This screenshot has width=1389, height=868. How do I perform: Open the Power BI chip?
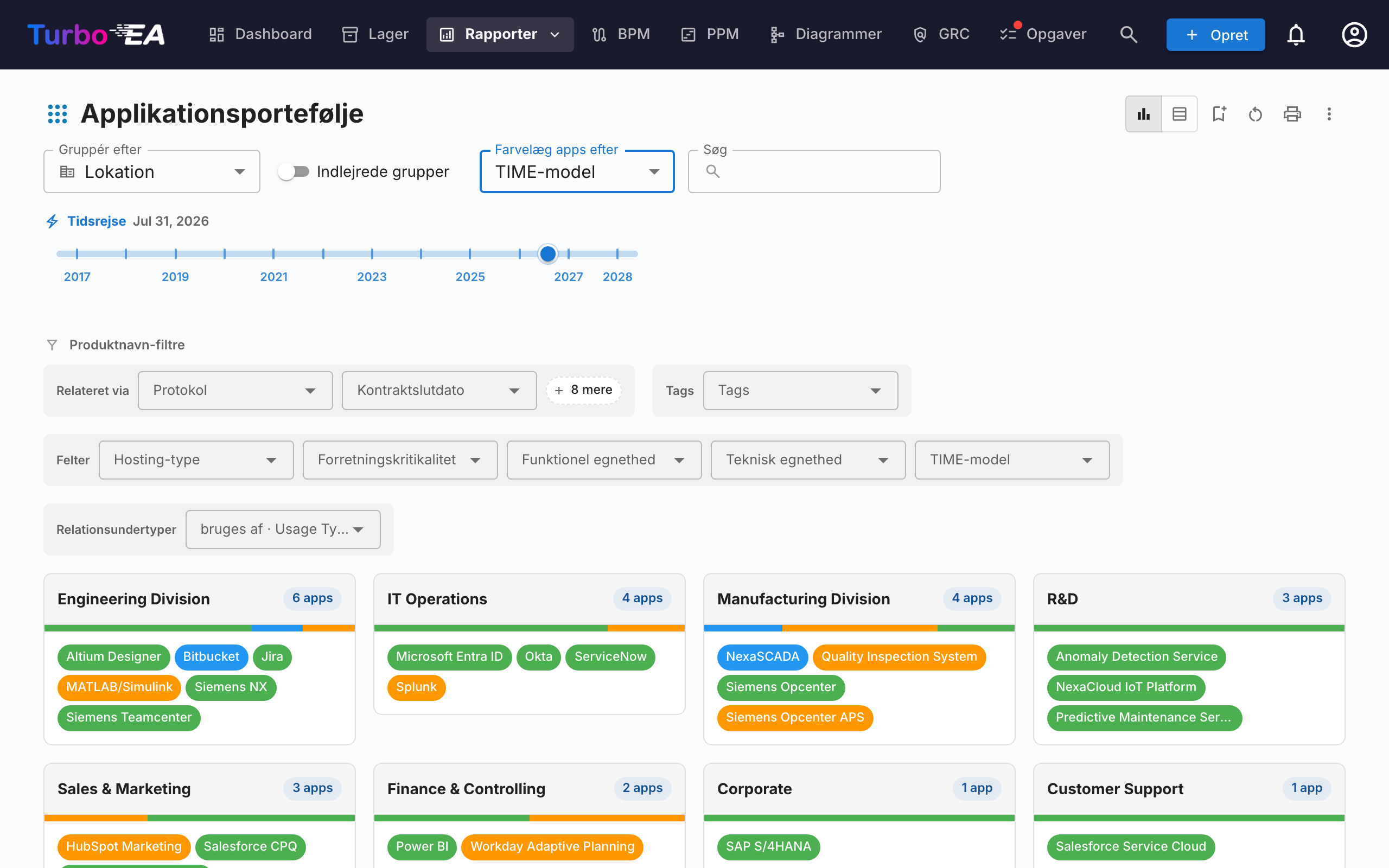pos(422,847)
